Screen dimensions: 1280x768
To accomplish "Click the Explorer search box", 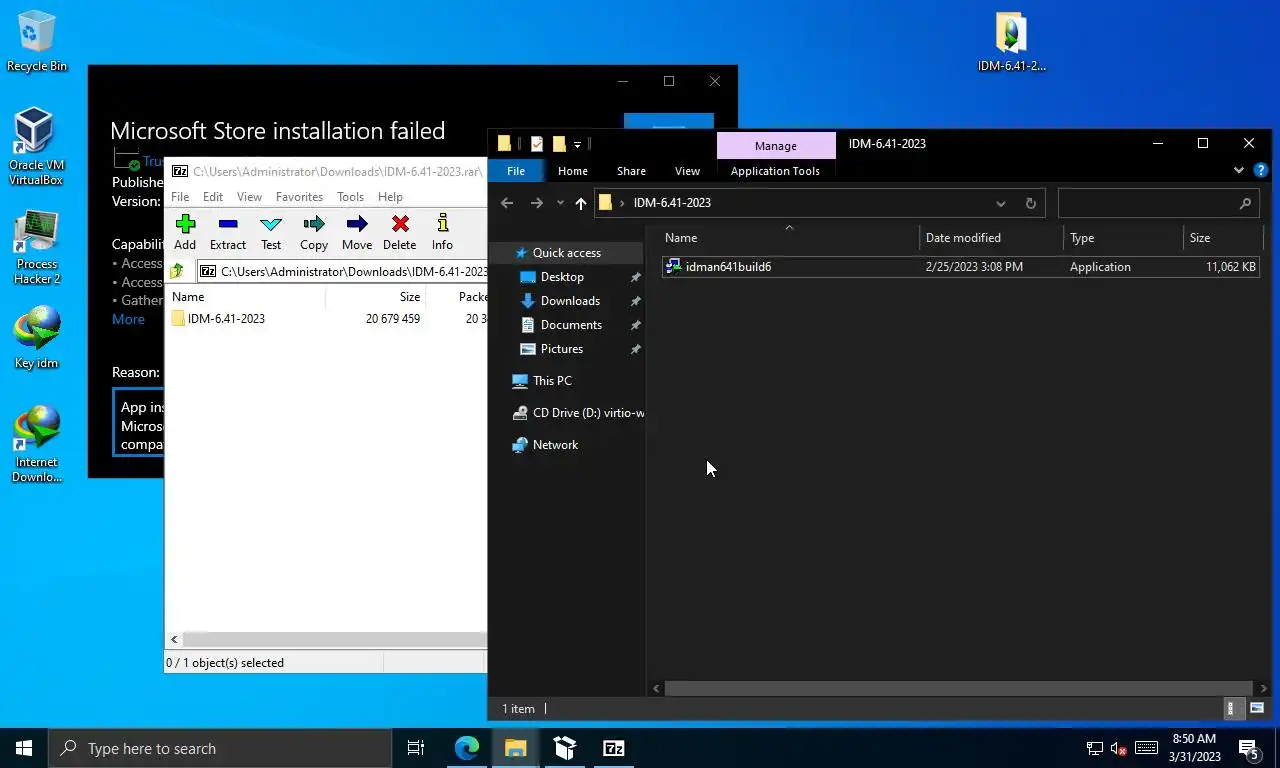I will 1157,203.
